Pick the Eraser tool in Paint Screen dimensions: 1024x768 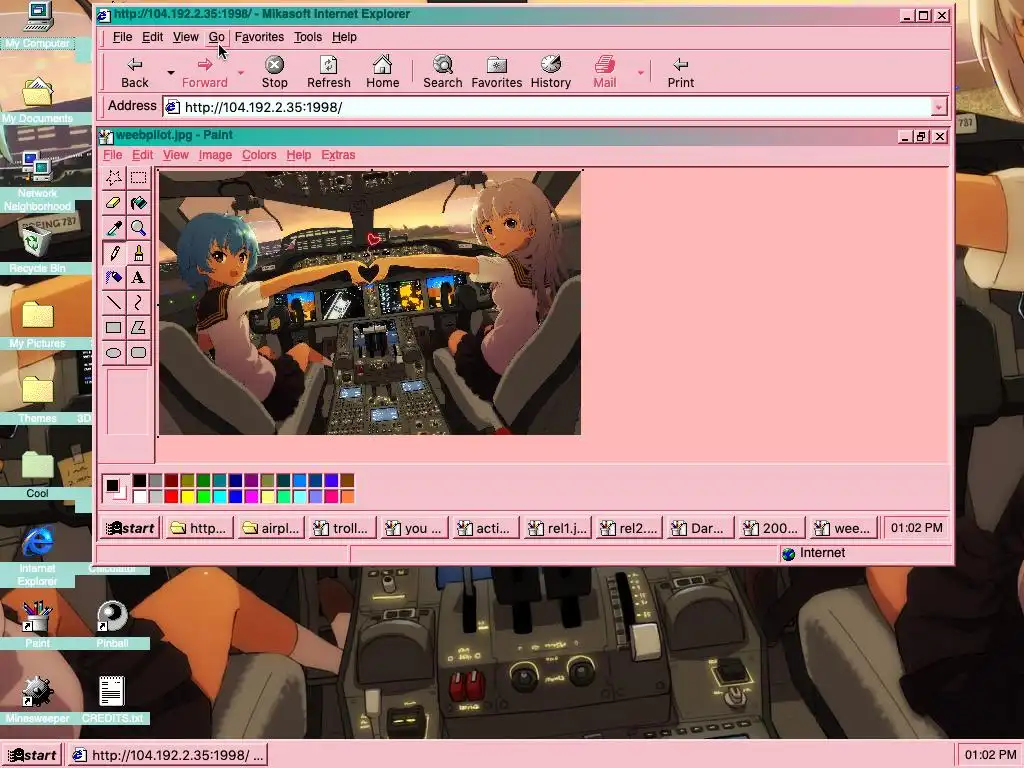[x=114, y=203]
